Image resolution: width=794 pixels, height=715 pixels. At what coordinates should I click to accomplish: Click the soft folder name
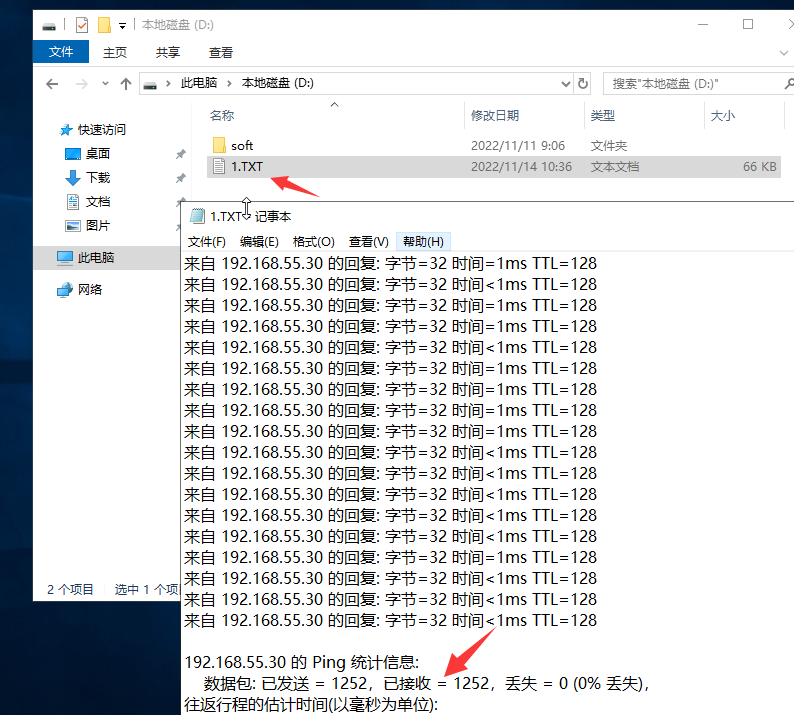tap(242, 146)
